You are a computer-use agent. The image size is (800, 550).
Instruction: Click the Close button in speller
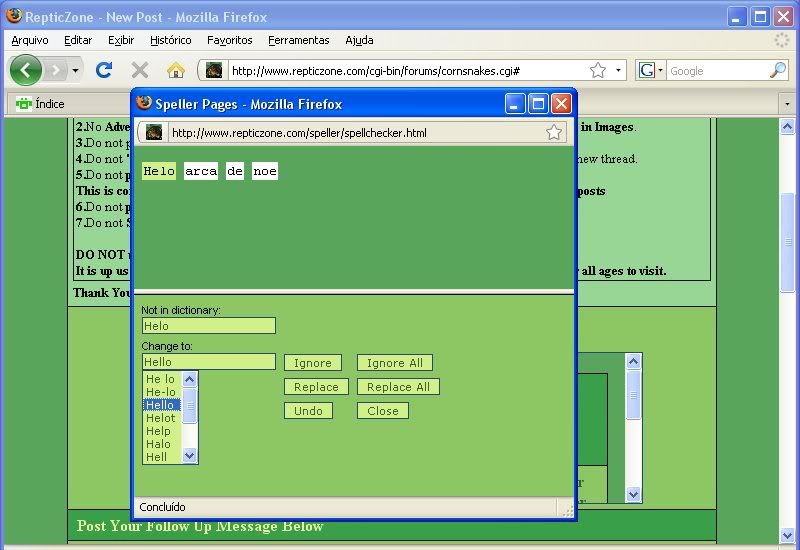coord(383,411)
